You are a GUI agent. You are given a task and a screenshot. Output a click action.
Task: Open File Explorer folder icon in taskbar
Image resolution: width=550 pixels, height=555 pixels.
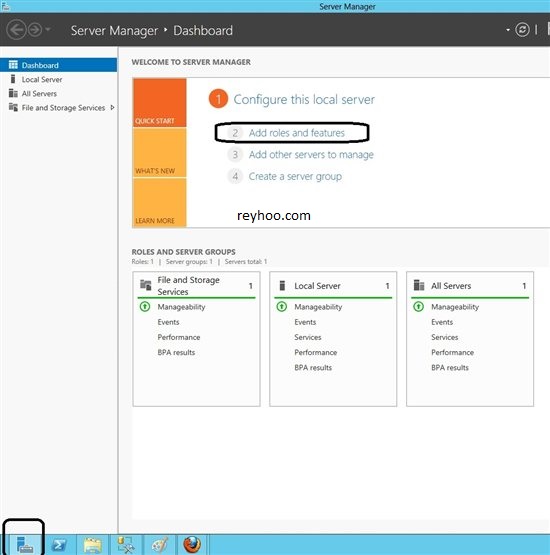[92, 544]
